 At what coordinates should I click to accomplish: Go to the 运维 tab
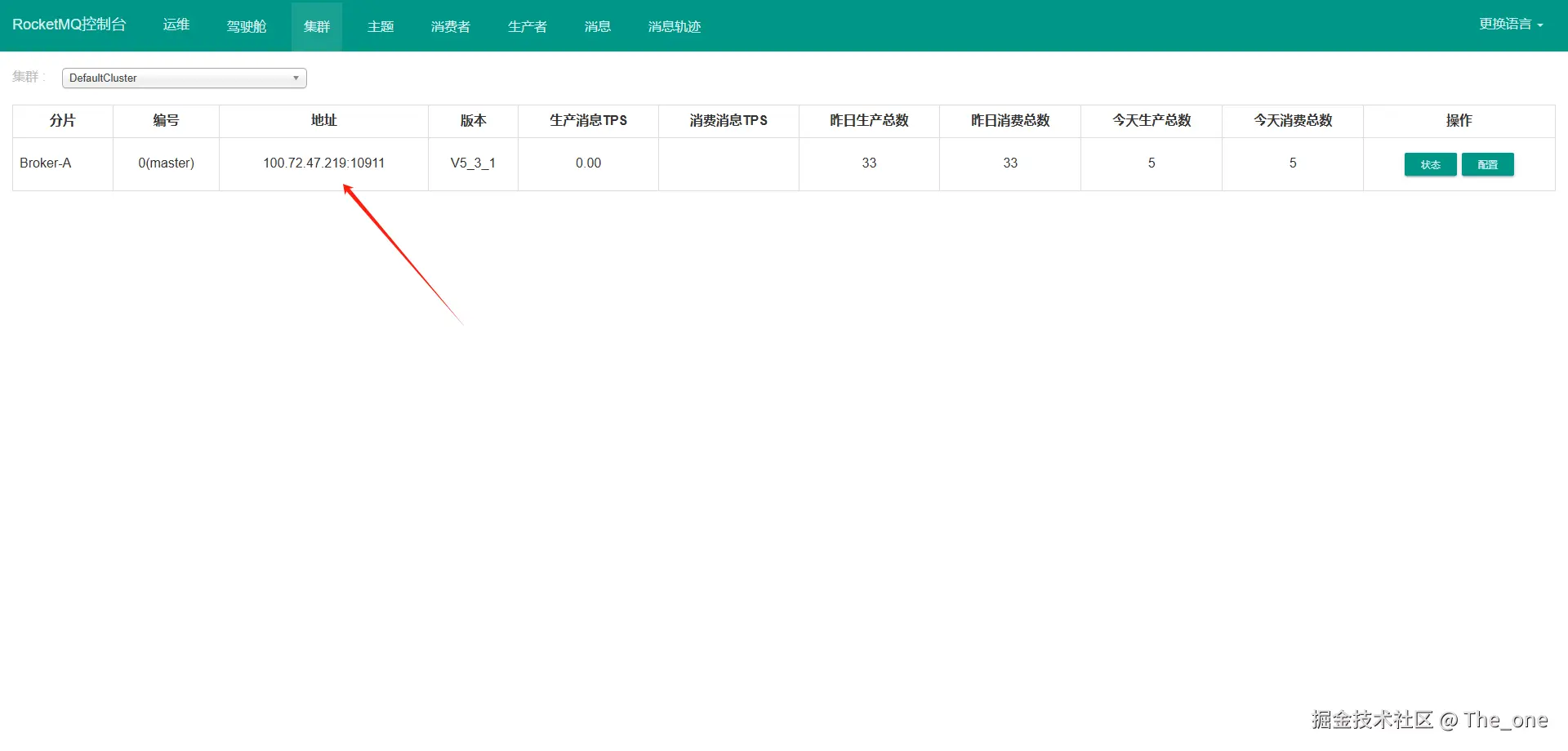pos(176,25)
